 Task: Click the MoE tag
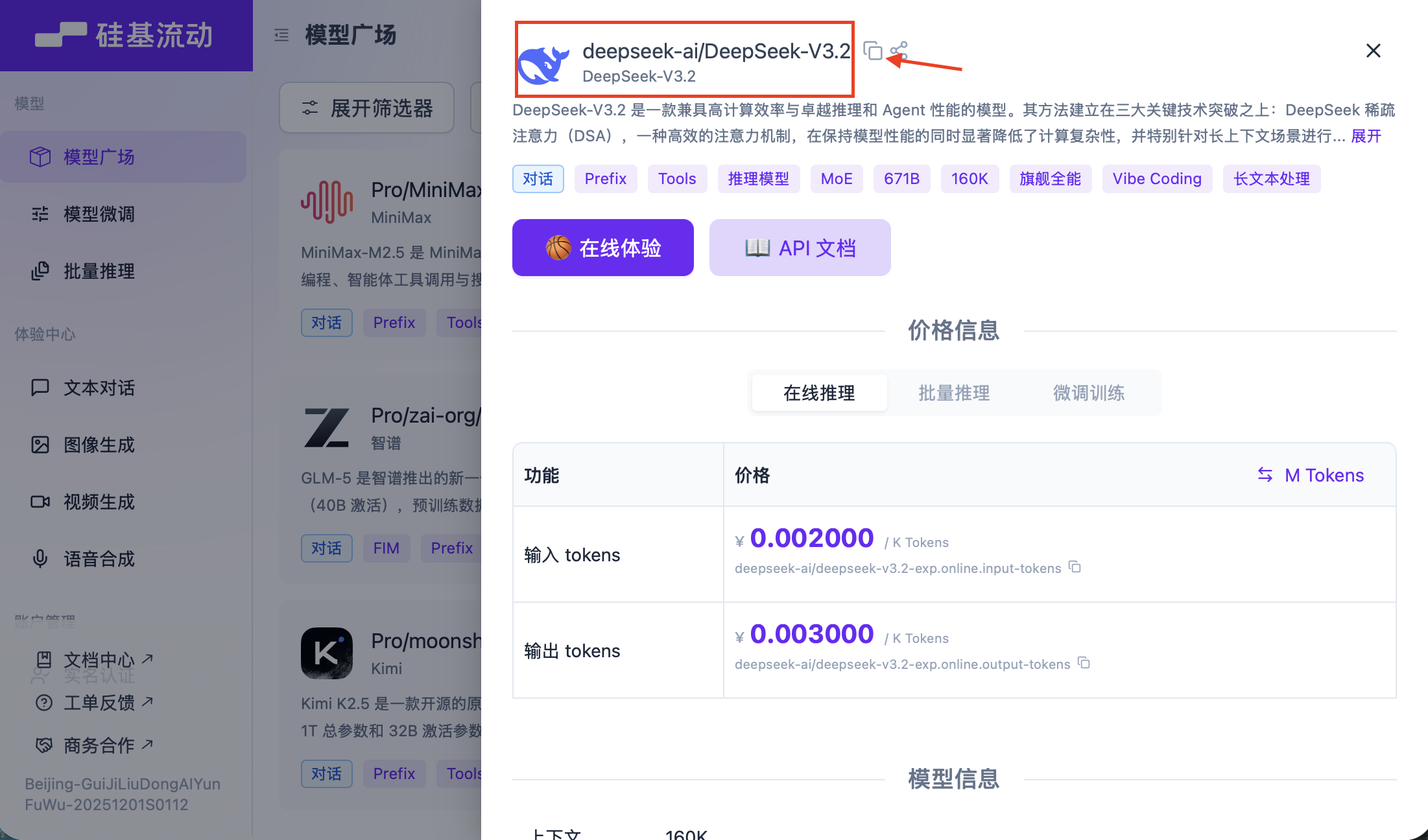pos(837,179)
